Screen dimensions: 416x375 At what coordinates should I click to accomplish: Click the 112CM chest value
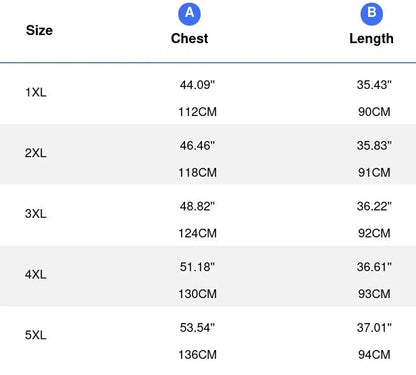(197, 112)
